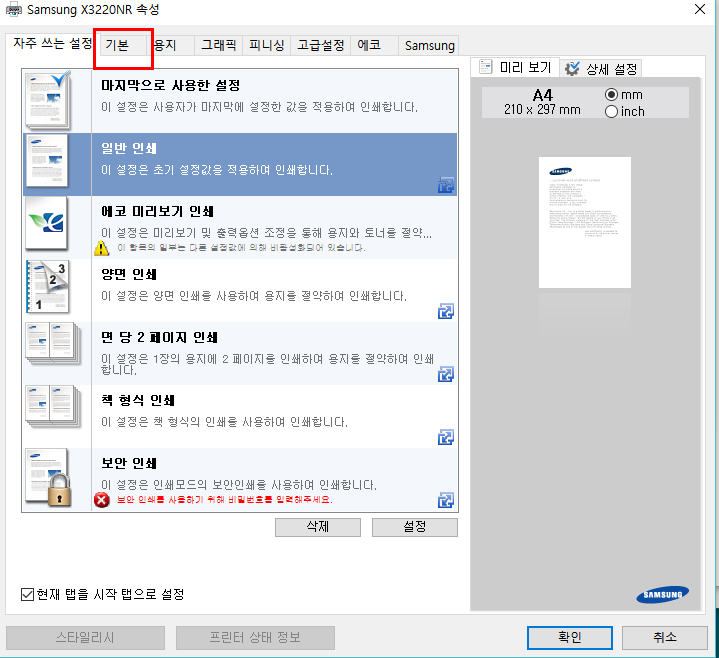Click the gear icon beside 상세 설정
719x658 pixels.
[x=572, y=69]
